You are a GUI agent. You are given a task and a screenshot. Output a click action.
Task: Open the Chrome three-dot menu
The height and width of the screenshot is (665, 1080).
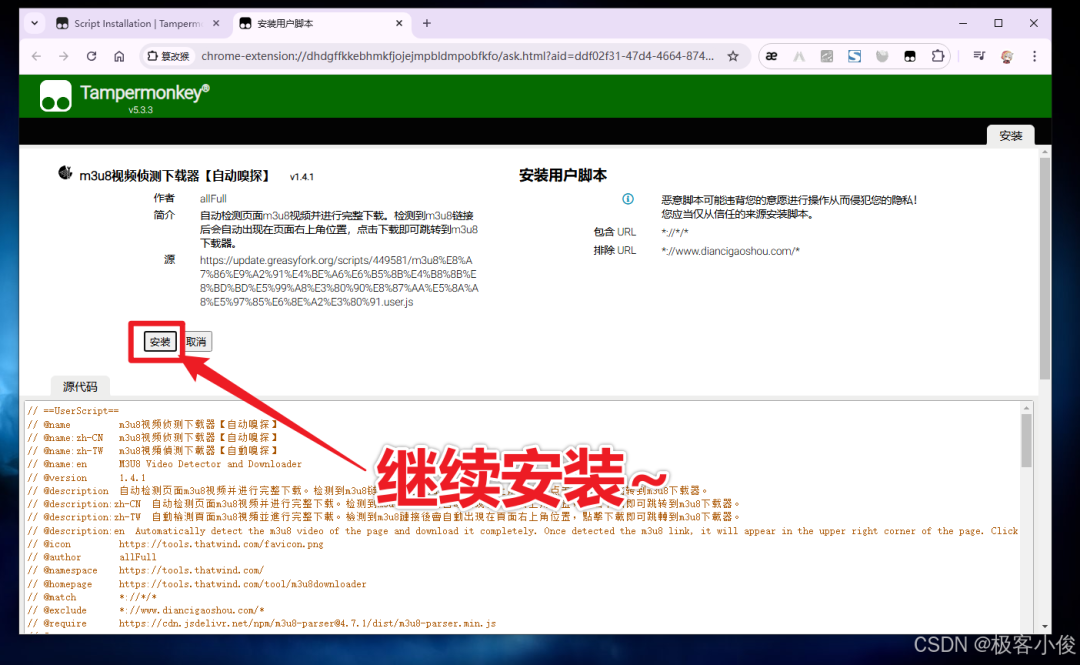(1035, 57)
